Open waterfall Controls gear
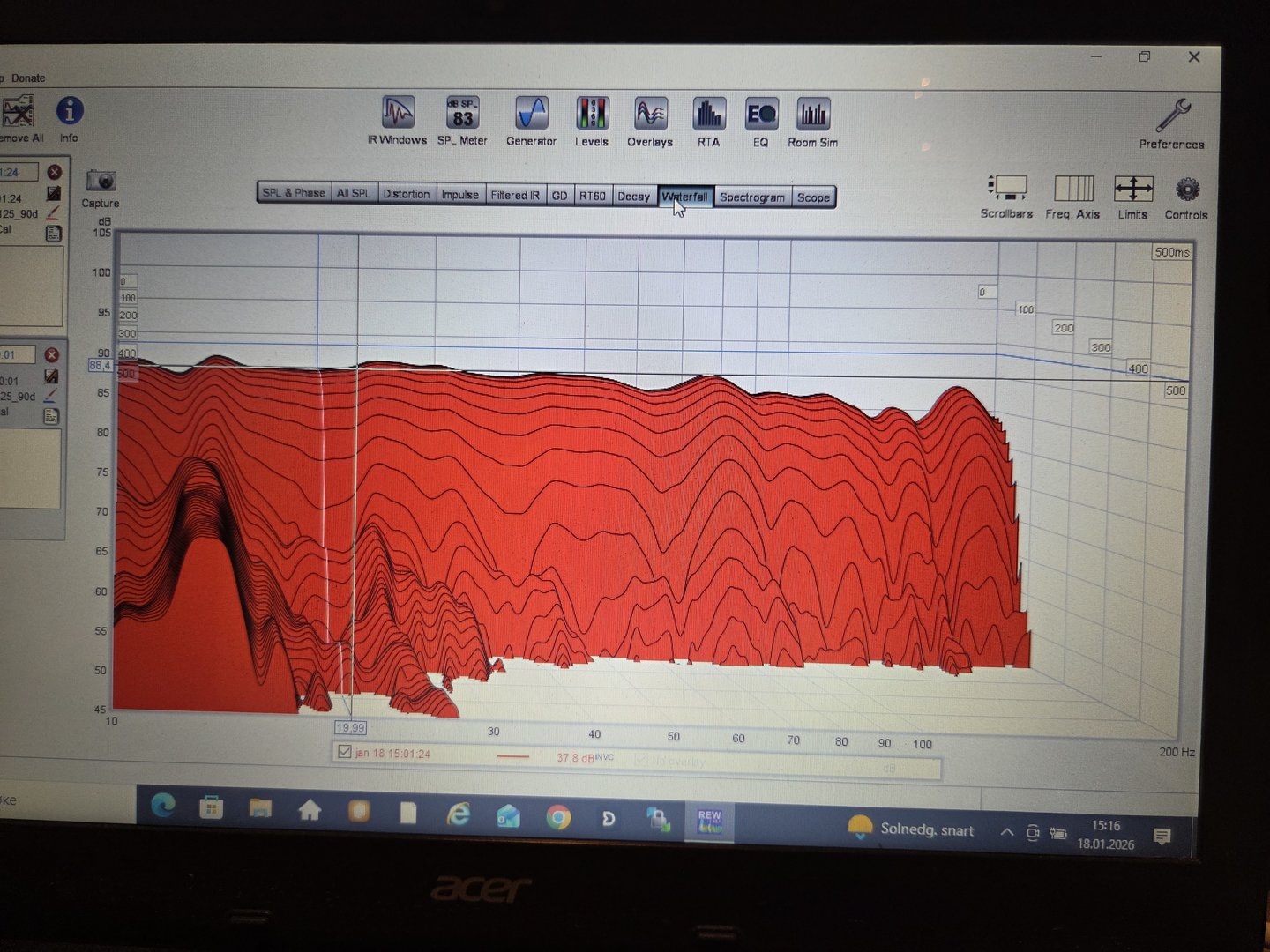Screen dimensions: 1270x952 (x=1186, y=196)
